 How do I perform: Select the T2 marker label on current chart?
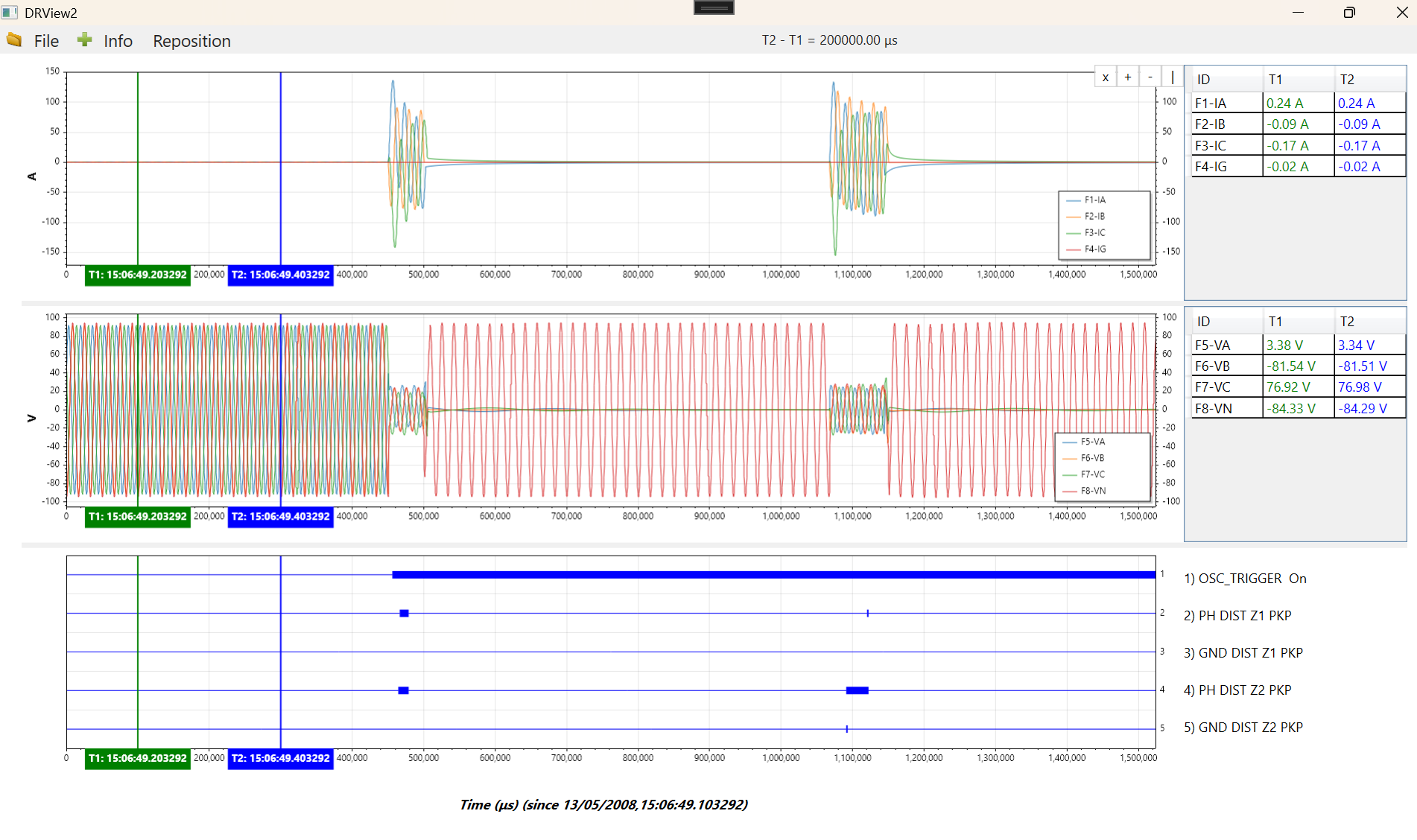tap(281, 275)
